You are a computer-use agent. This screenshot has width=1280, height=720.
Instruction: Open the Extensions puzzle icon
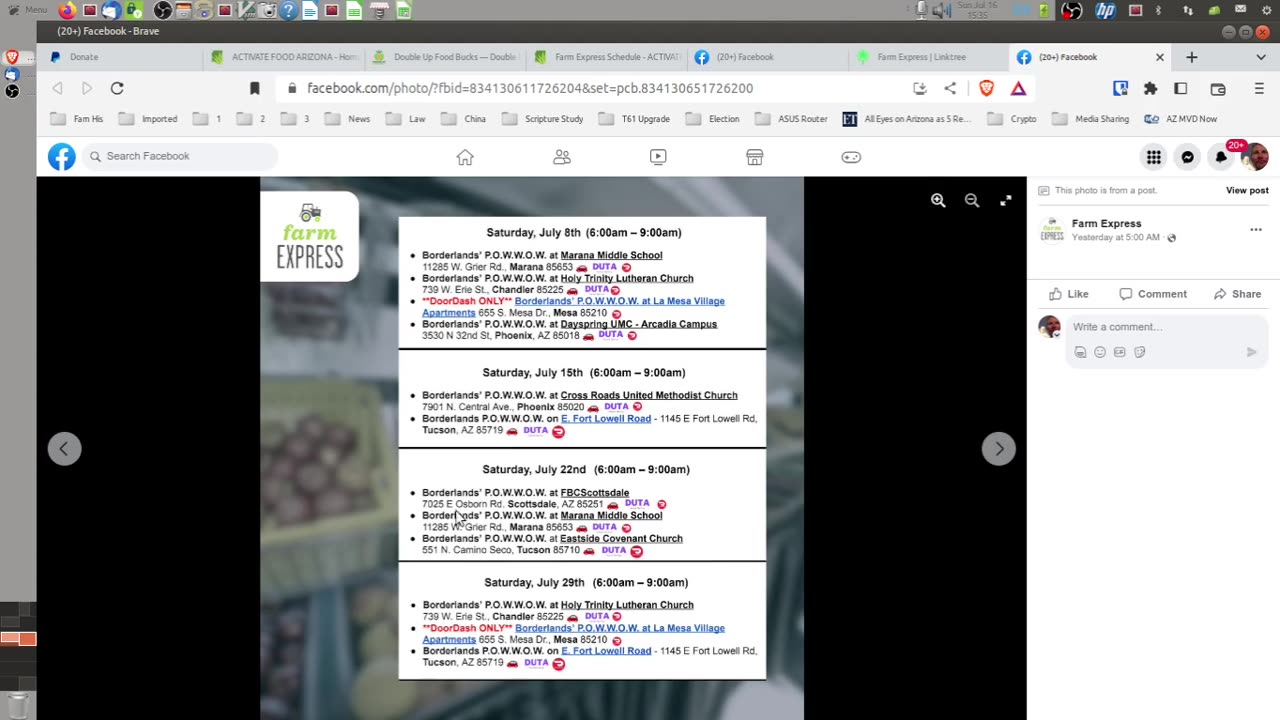pos(1151,88)
